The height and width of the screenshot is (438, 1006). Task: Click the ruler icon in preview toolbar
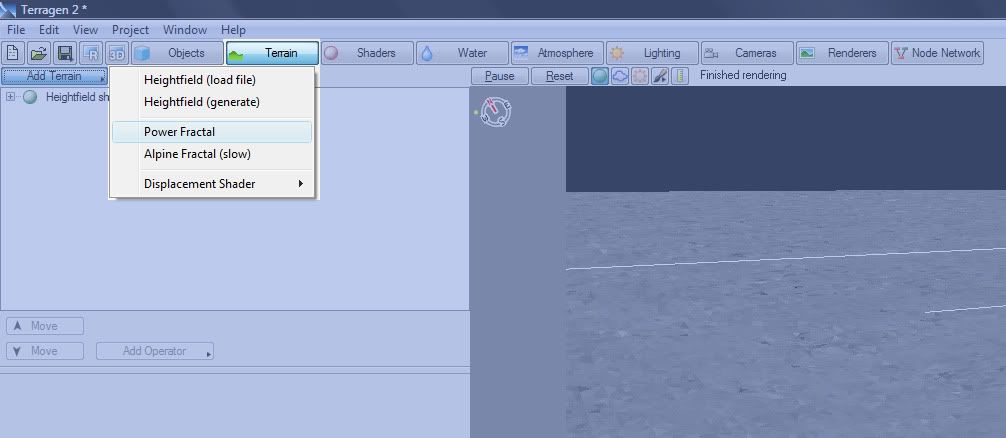pyautogui.click(x=680, y=76)
